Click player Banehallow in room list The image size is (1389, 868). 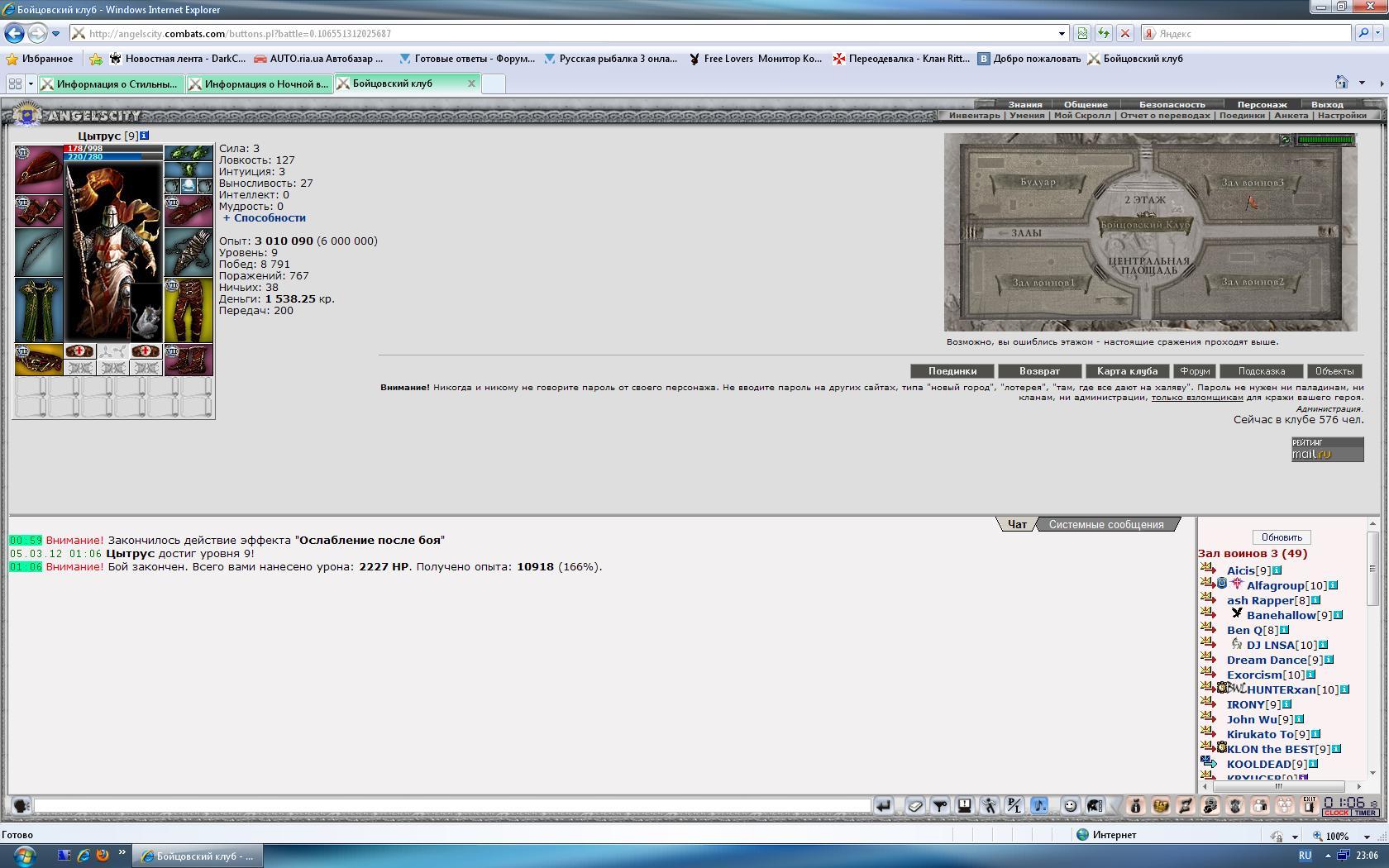click(x=1281, y=615)
